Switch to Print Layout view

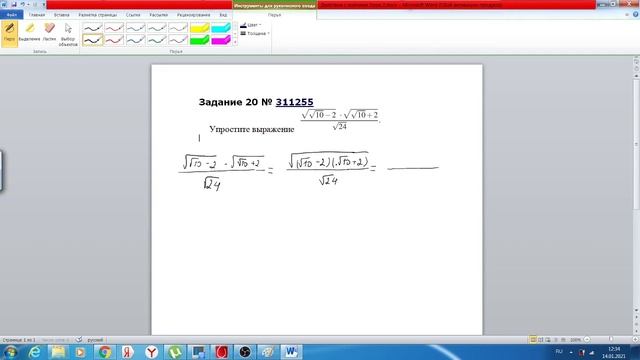click(x=533, y=340)
